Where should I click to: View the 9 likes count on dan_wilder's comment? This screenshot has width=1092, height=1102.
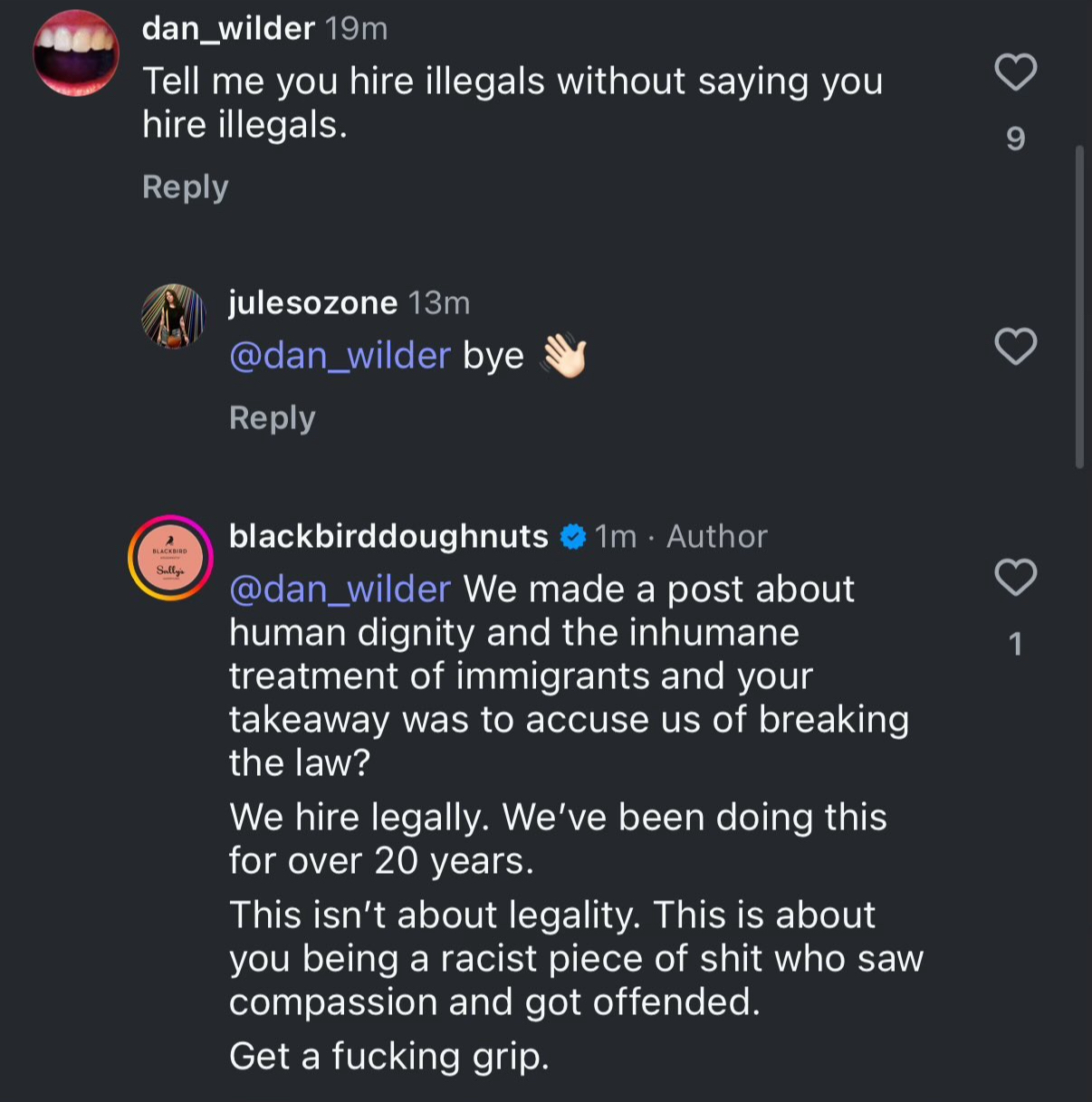tap(1015, 139)
